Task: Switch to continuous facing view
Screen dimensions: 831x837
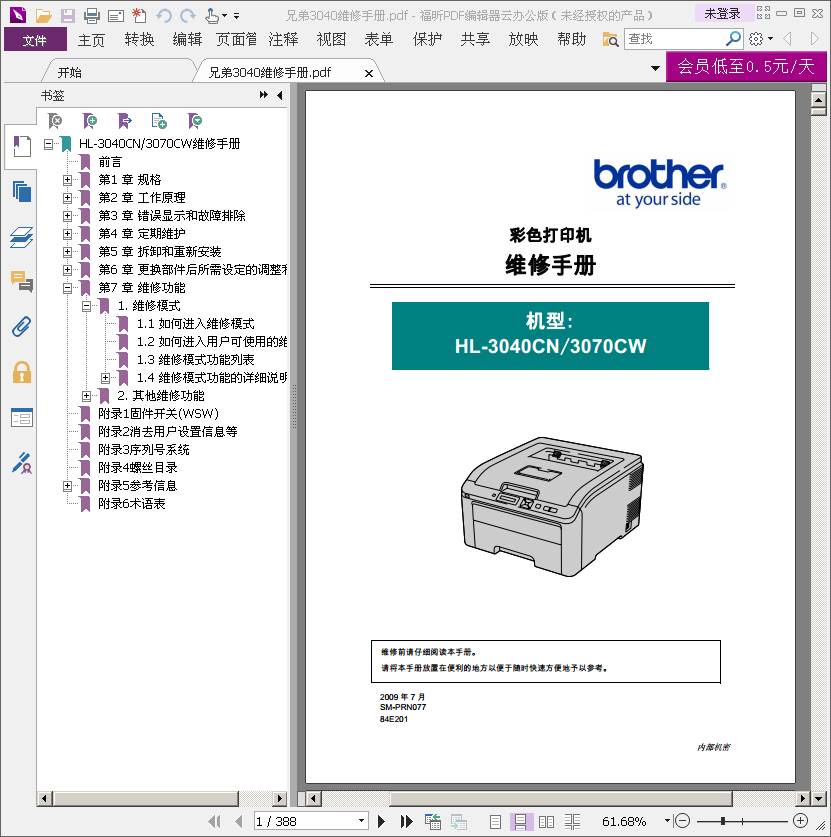Action: pyautogui.click(x=572, y=821)
